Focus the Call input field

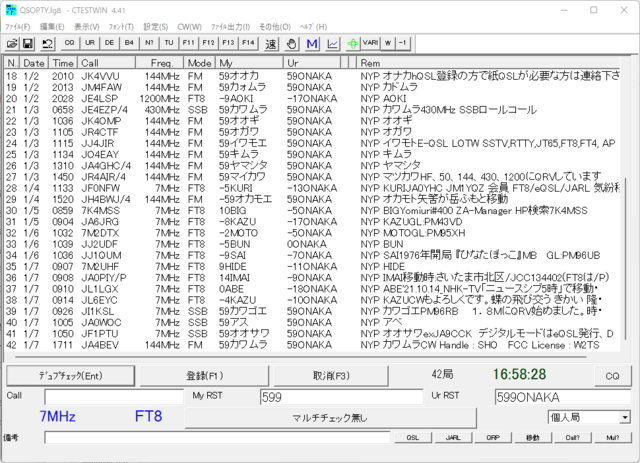click(114, 397)
